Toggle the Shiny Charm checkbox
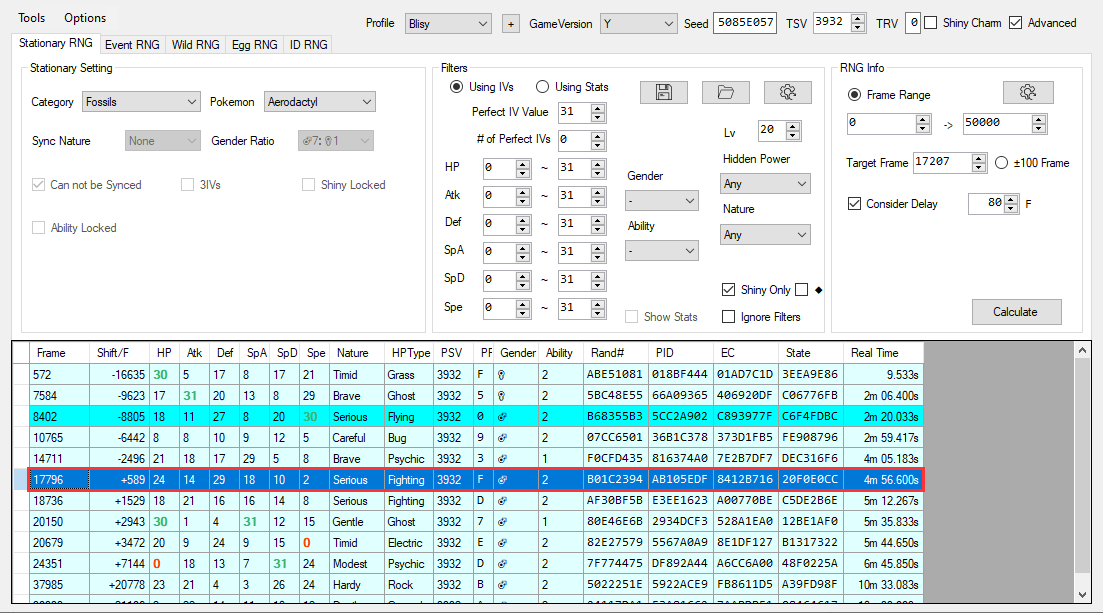Viewport: 1103px width, 613px height. pyautogui.click(x=931, y=23)
